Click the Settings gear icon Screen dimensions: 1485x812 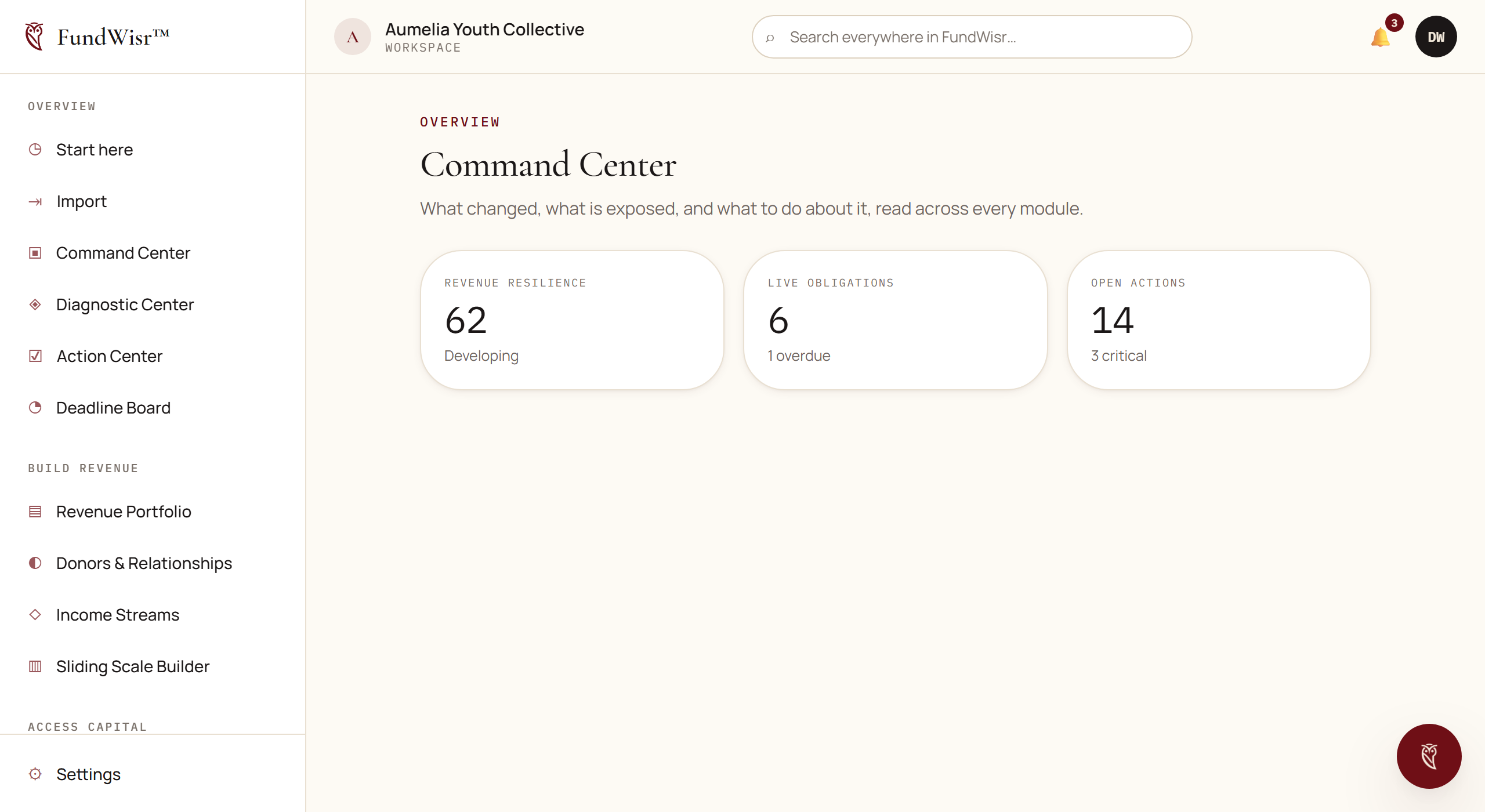tap(35, 774)
